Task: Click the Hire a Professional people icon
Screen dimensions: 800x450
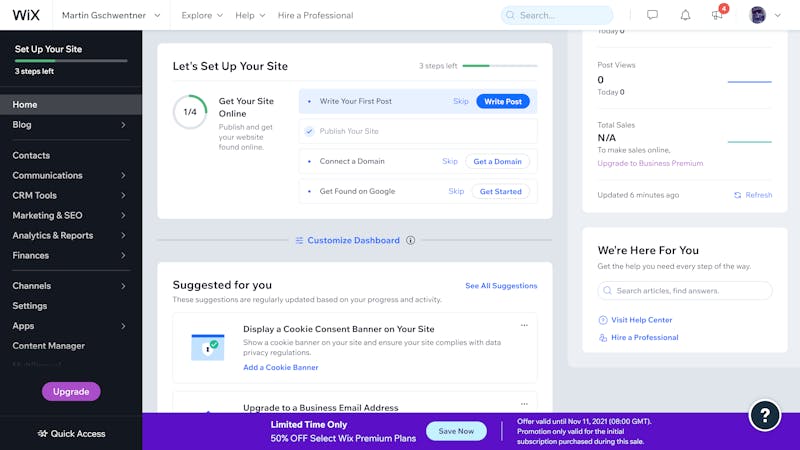Action: click(603, 338)
